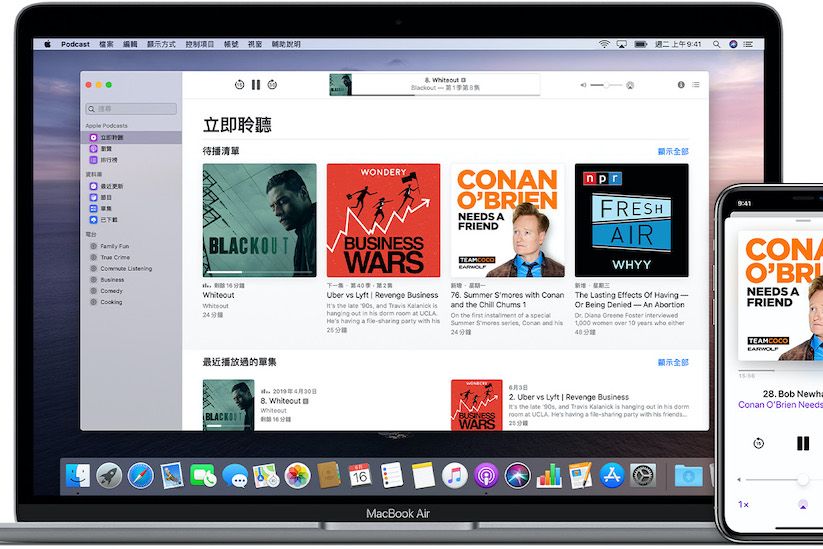Click 顯示全部 beside 待播清單
Screen dimensions: 823x549
pyautogui.click(x=673, y=152)
